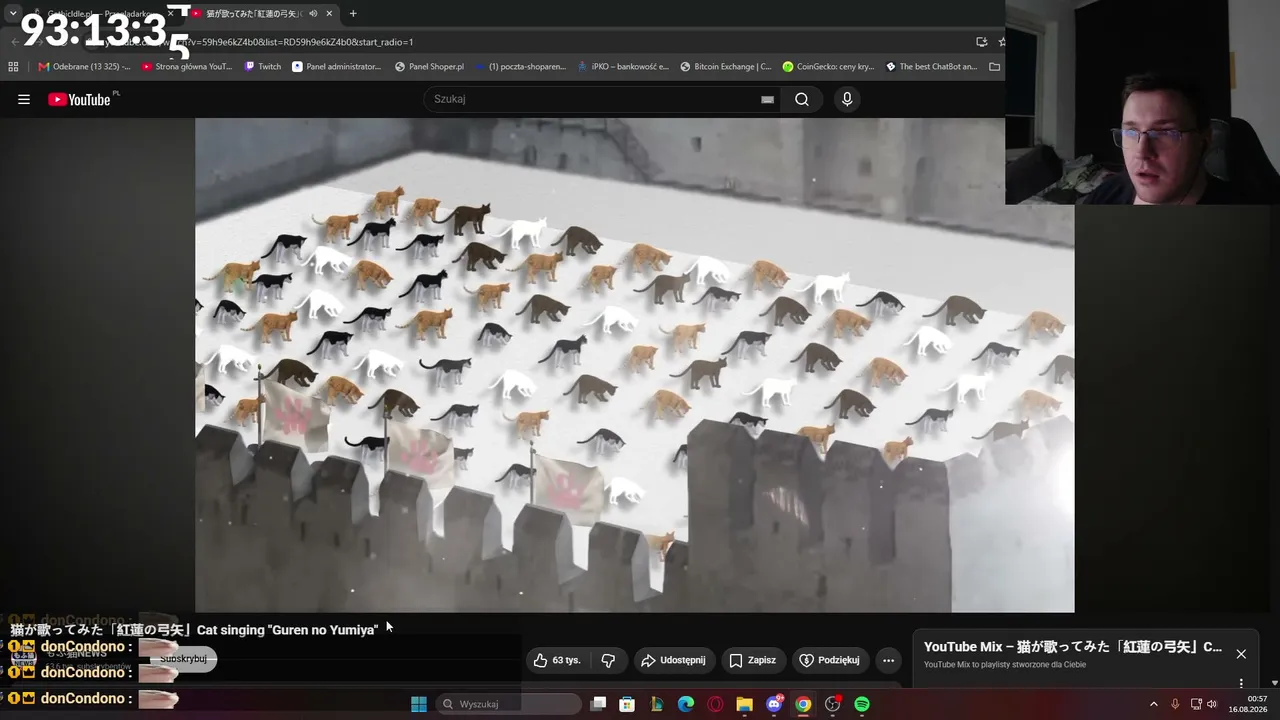Viewport: 1280px width, 720px height.
Task: Open the bookmarks folder icon
Action: [x=994, y=67]
